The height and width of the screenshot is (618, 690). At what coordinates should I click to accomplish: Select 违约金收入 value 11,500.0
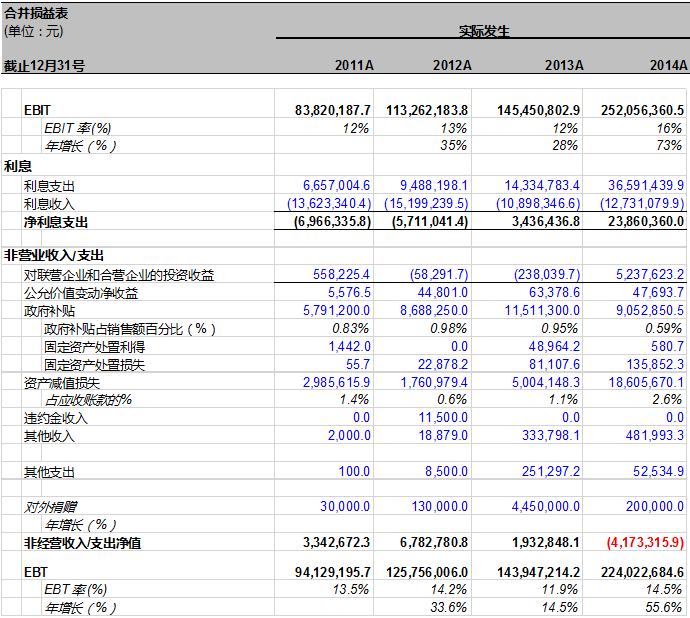click(x=444, y=417)
